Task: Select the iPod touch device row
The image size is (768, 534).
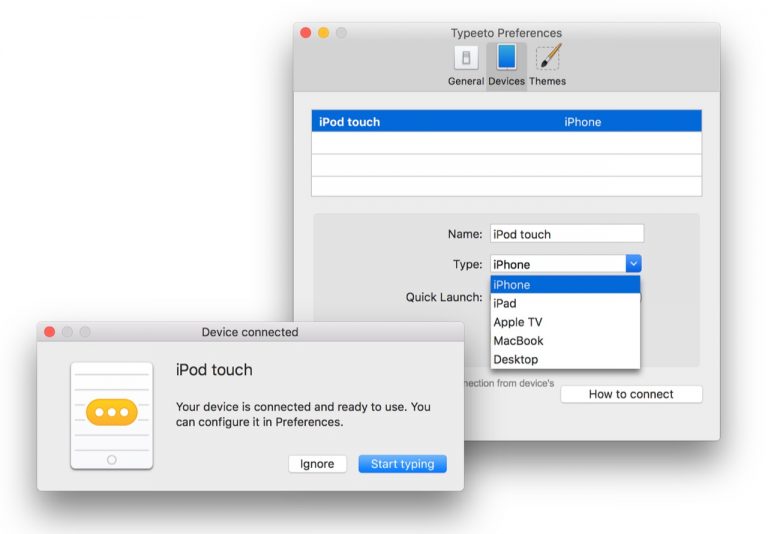Action: point(506,122)
